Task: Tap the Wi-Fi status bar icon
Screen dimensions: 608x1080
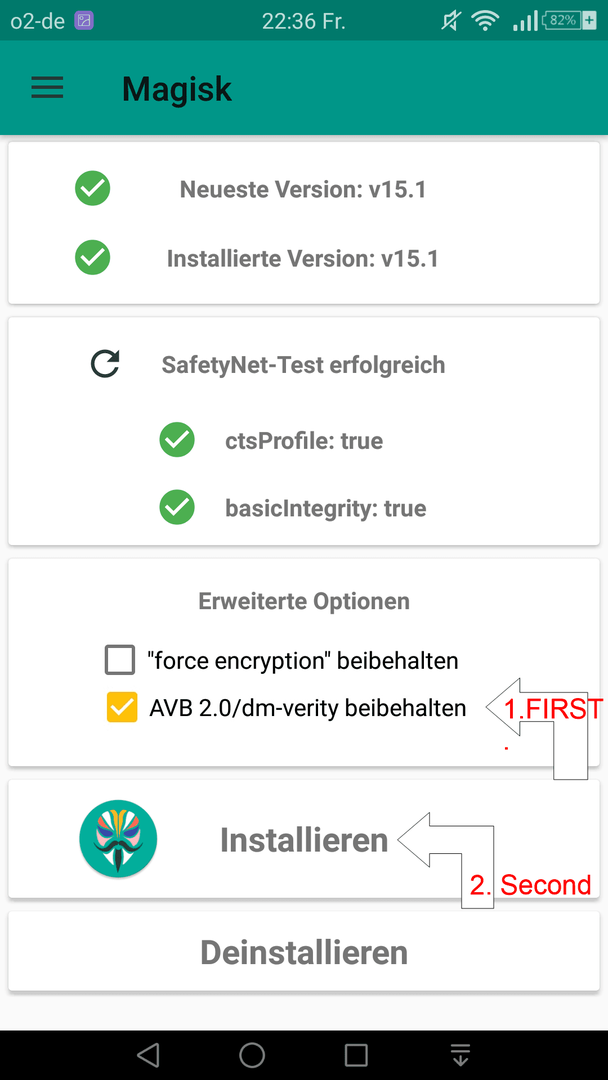Action: click(485, 21)
